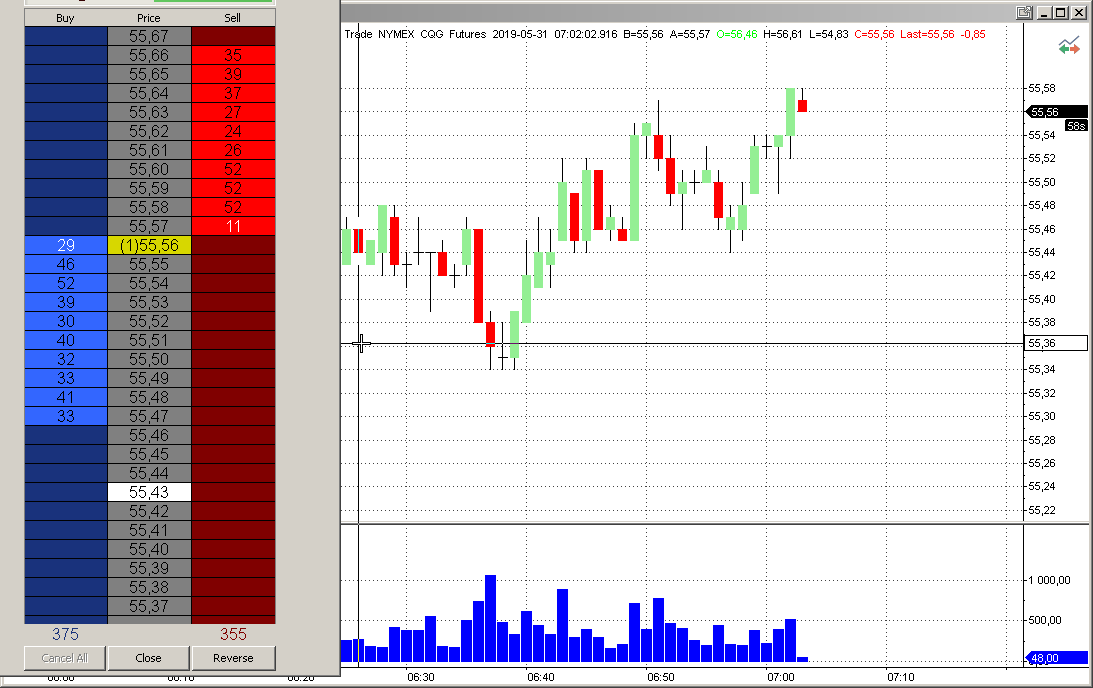Pop out the chart window with the detach icon
The image size is (1093, 688).
tap(1024, 13)
